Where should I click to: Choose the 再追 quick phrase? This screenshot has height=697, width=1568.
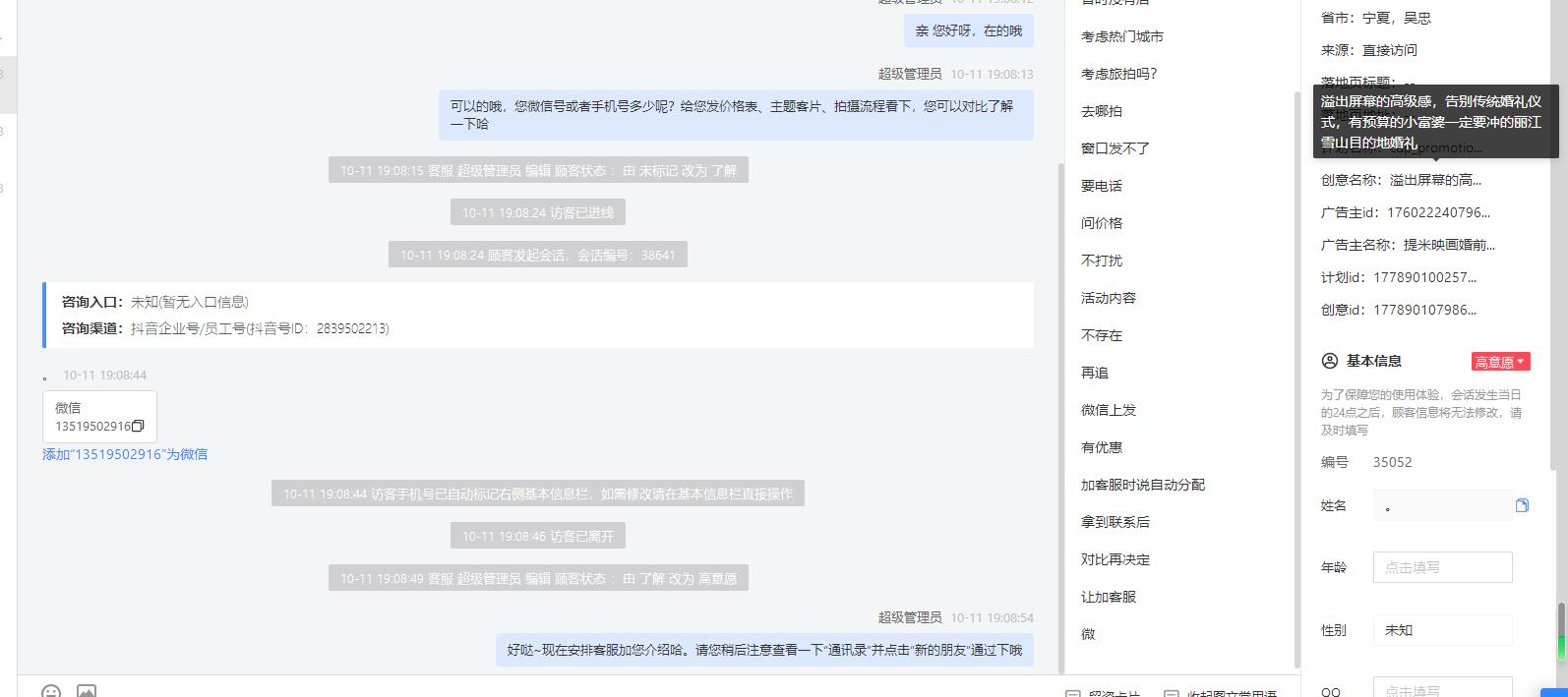point(1095,373)
